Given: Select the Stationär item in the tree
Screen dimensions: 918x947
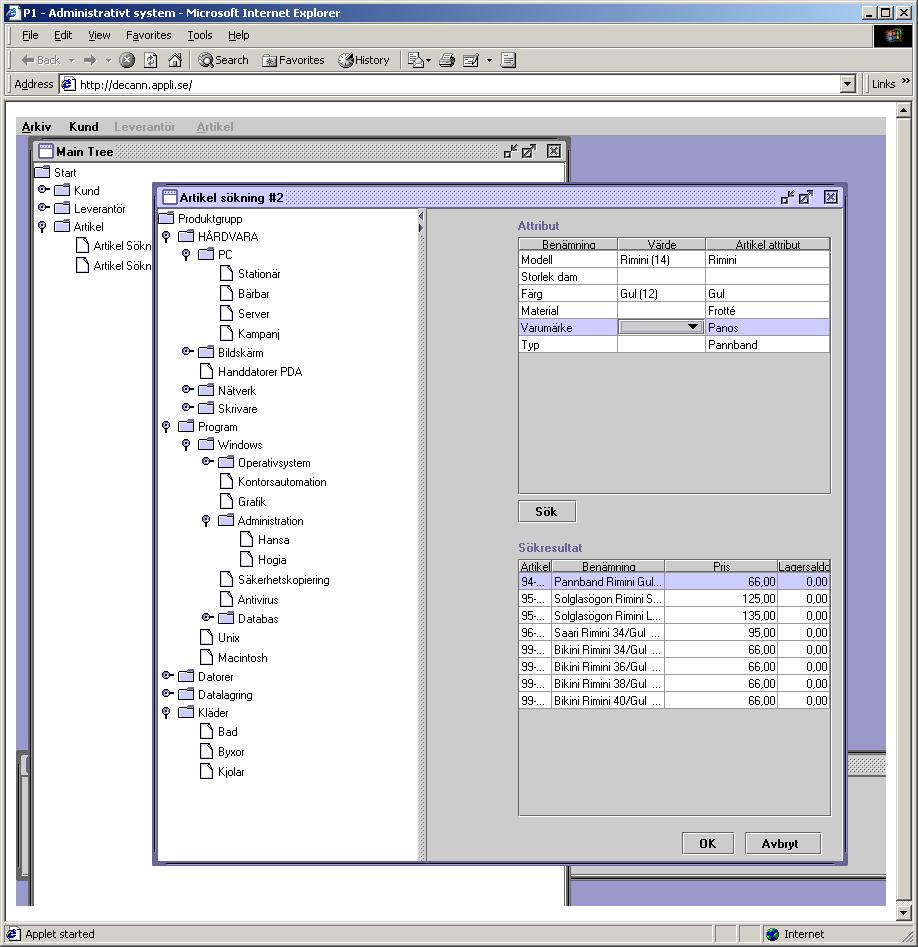Looking at the screenshot, I should 258,274.
